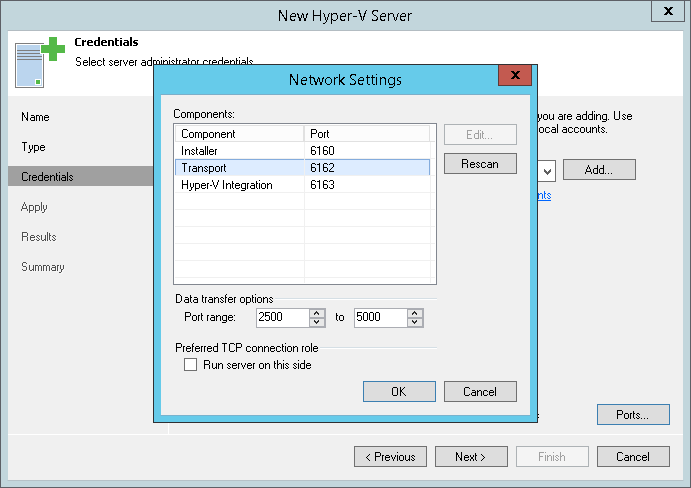Decrease the ending port range value
691x488 pixels.
tap(415, 322)
